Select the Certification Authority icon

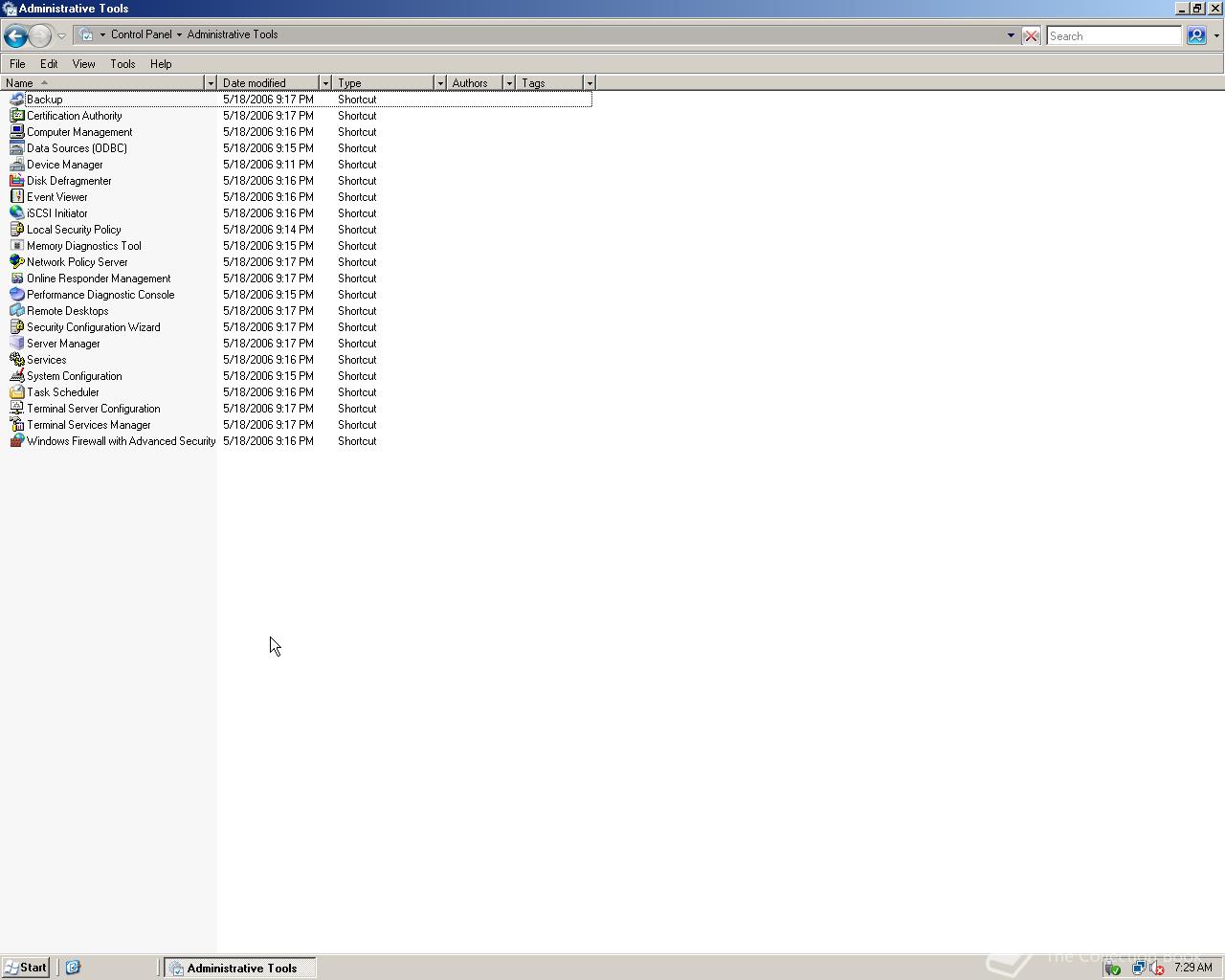click(x=16, y=116)
